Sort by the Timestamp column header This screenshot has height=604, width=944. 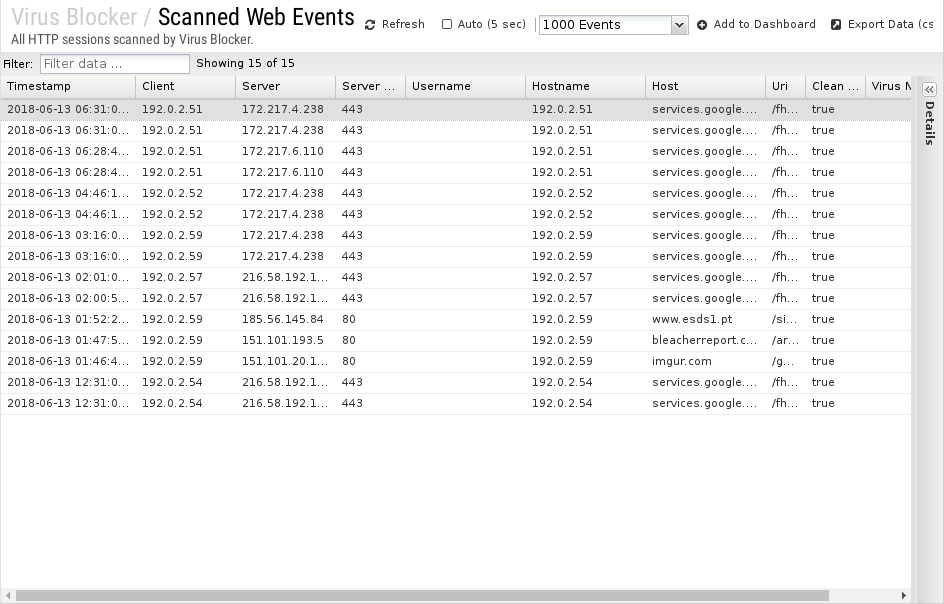click(68, 87)
